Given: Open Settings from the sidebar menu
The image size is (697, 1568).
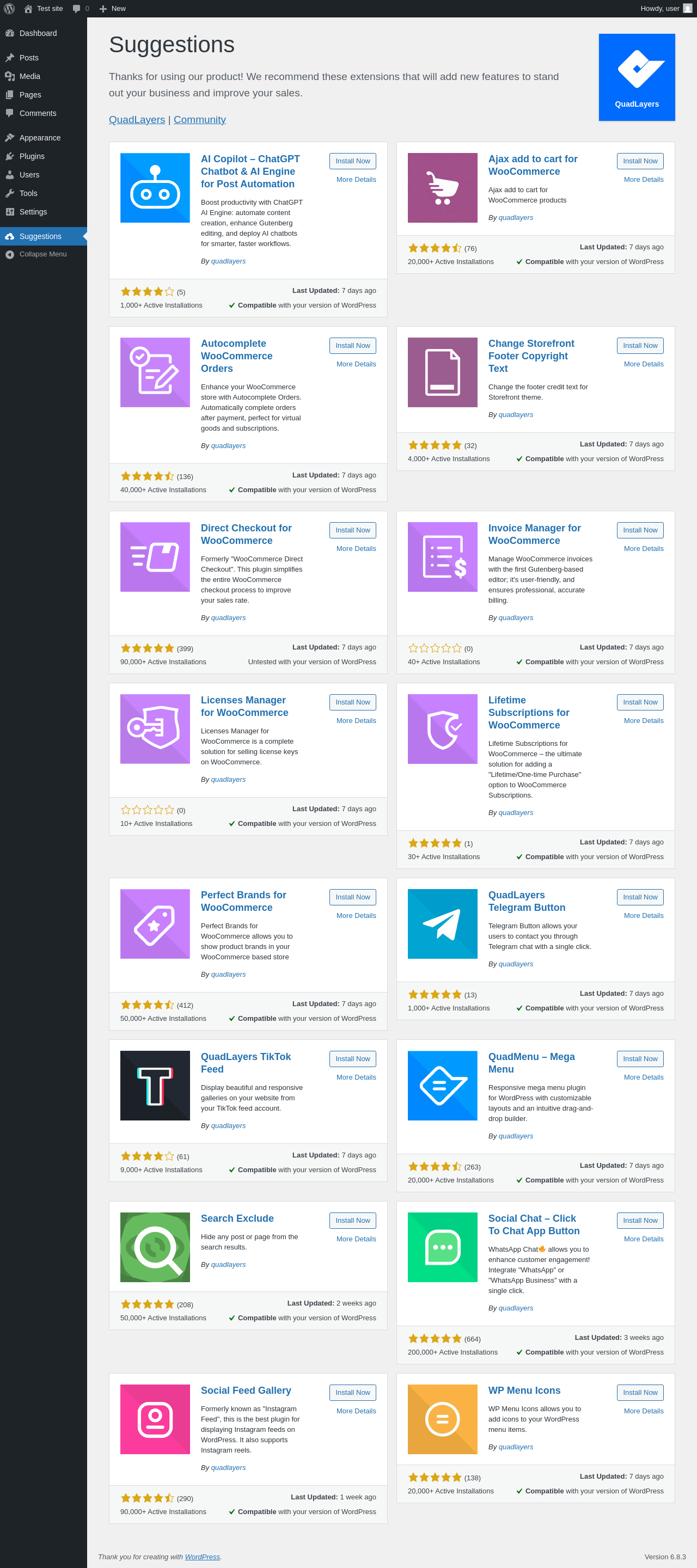Looking at the screenshot, I should (33, 212).
